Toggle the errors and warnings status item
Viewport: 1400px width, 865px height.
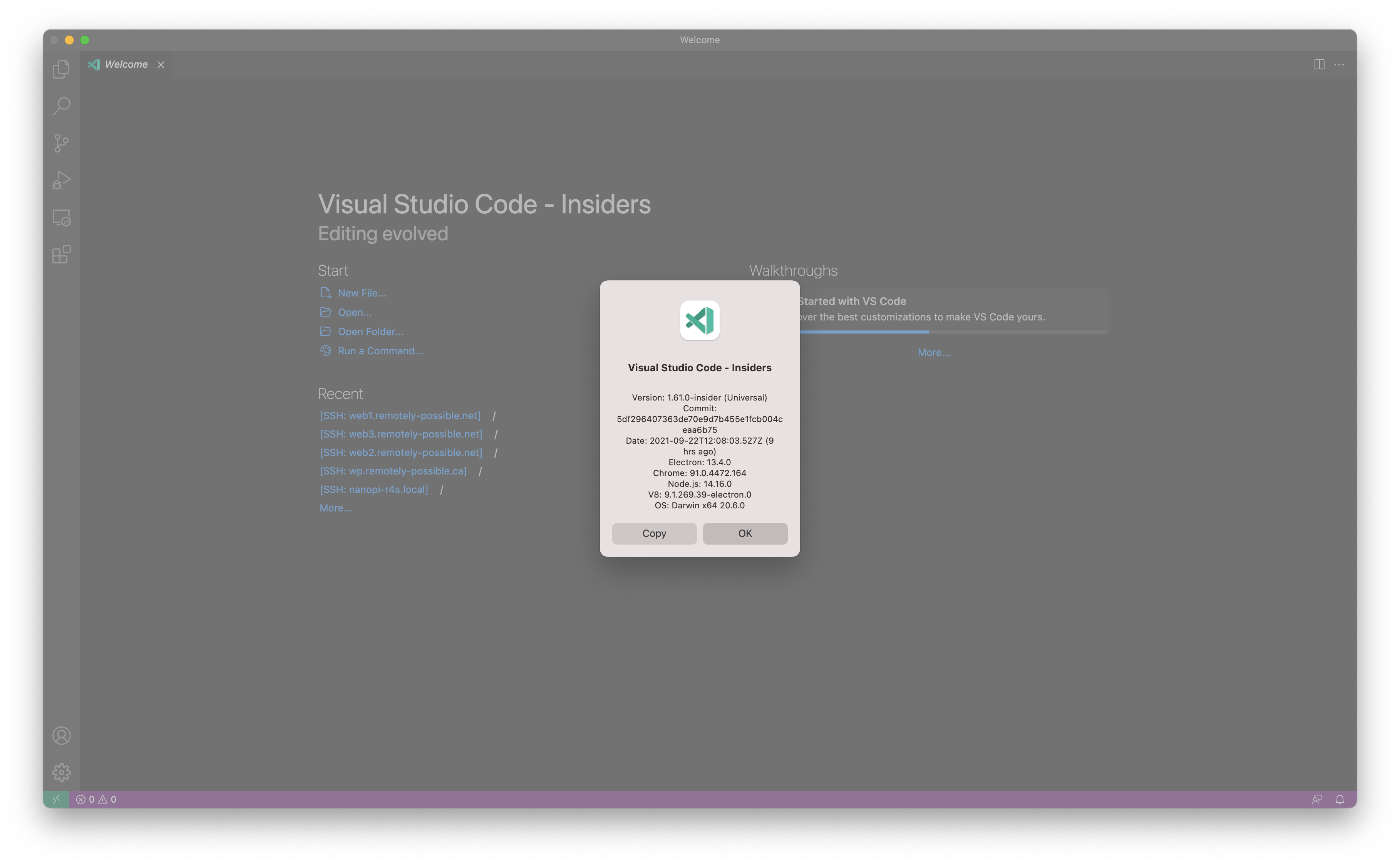point(96,799)
